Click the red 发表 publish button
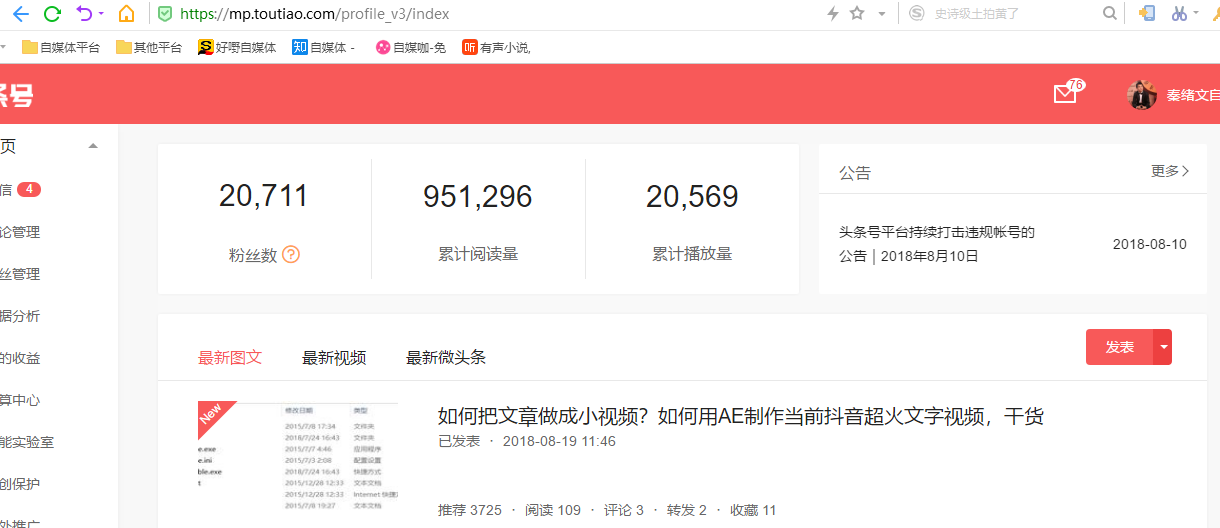 1119,347
